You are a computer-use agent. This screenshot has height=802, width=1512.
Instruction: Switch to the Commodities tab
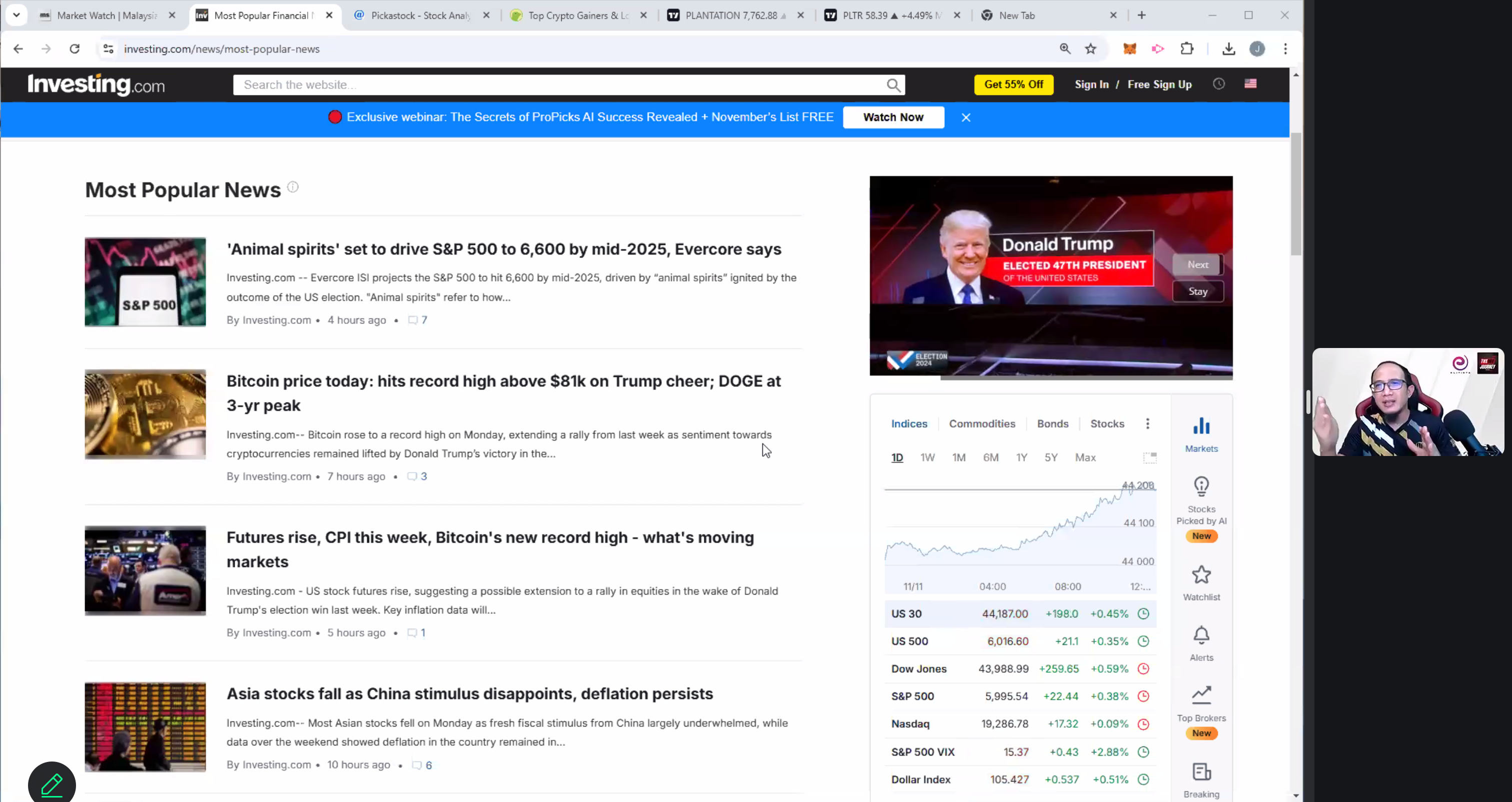(981, 423)
